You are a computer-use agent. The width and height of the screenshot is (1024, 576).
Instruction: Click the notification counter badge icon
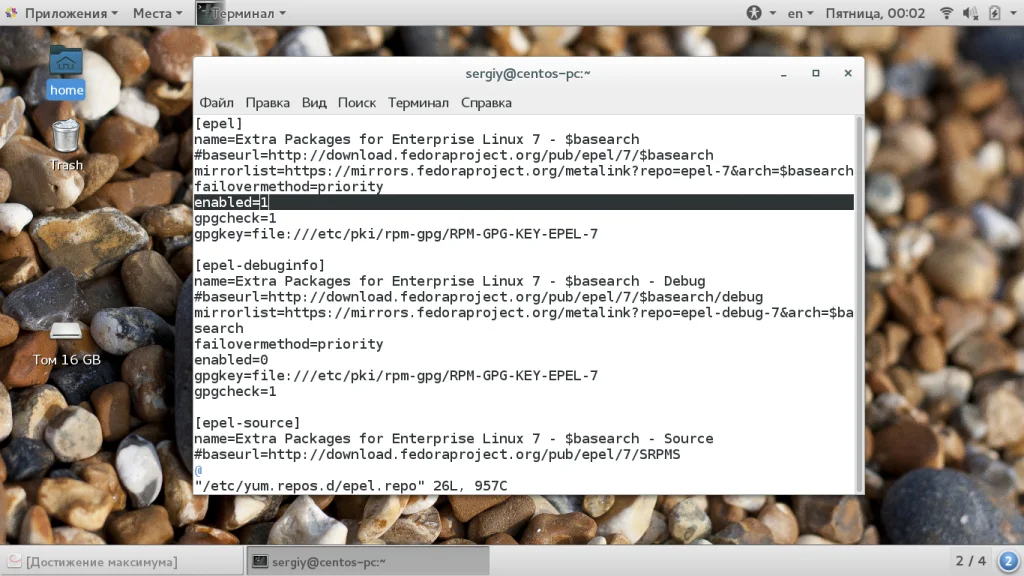[1008, 561]
